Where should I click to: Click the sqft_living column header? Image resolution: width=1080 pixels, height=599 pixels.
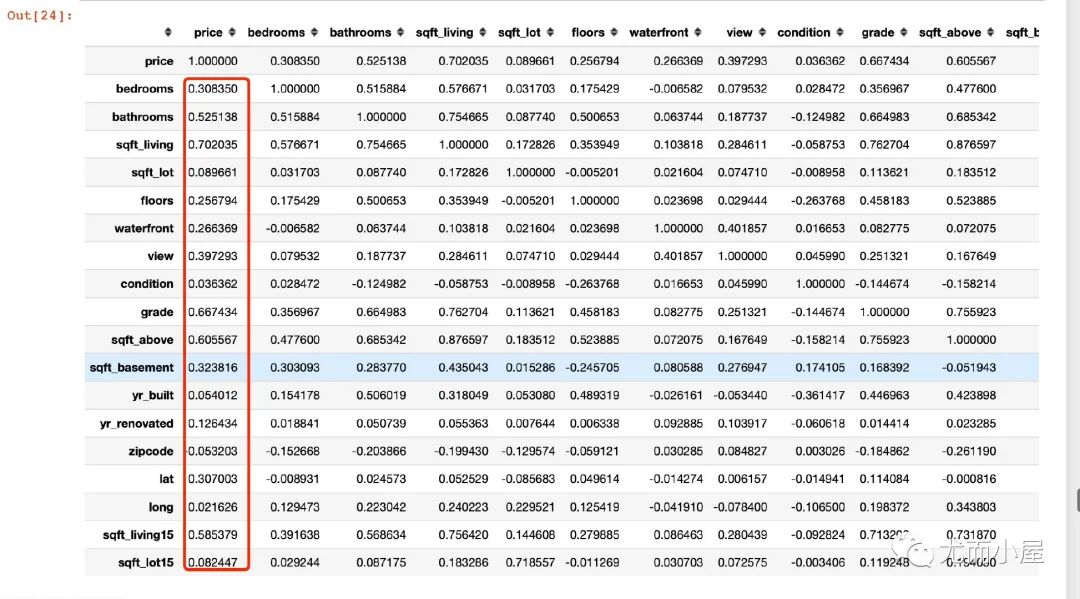click(x=444, y=32)
